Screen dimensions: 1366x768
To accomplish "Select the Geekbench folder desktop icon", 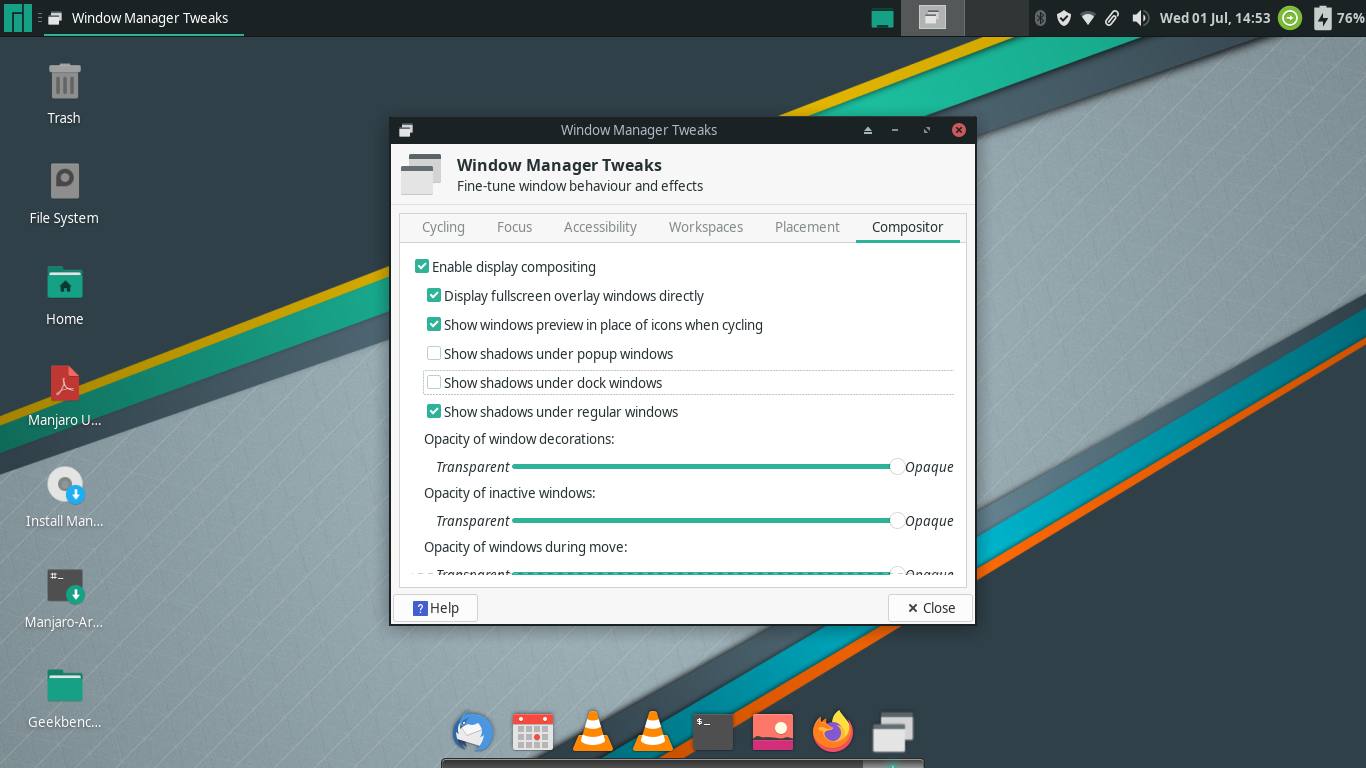I will 64,697.
